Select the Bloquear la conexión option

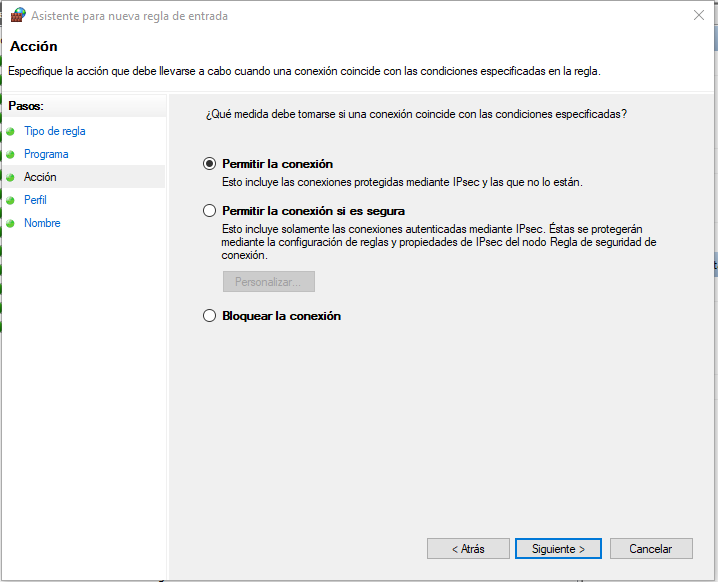click(x=209, y=316)
